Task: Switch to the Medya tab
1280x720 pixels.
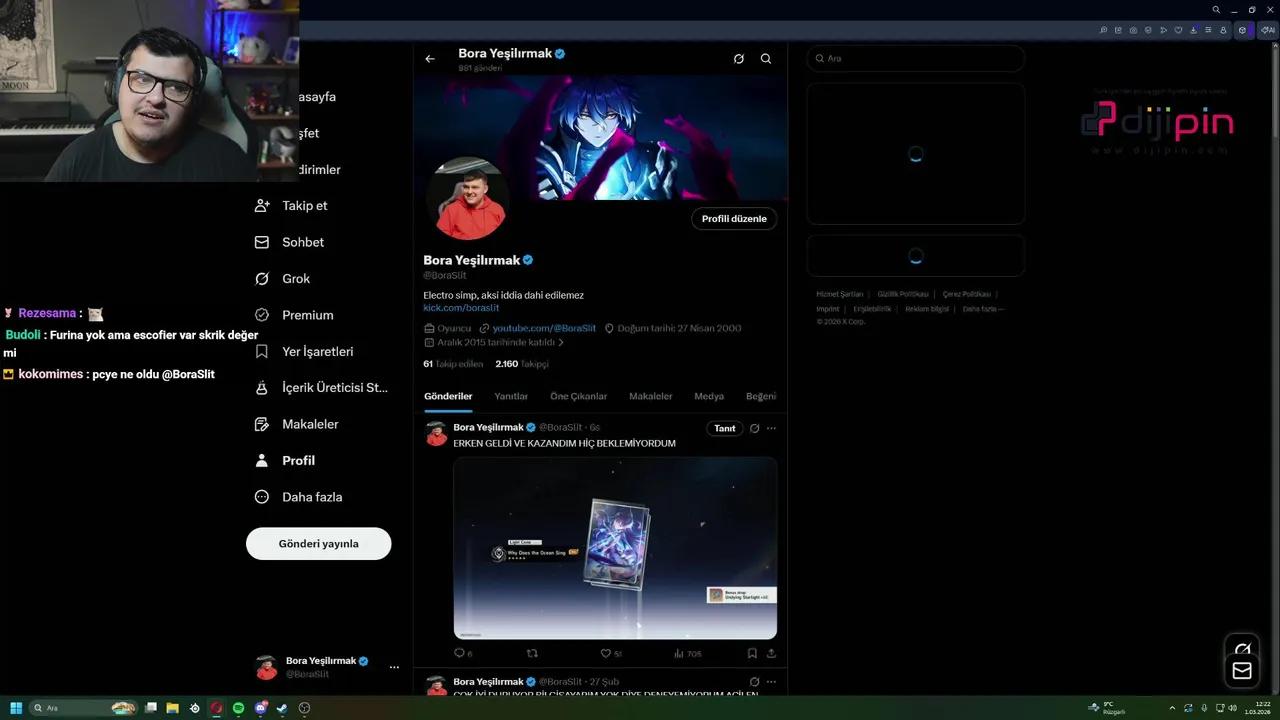Action: pyautogui.click(x=709, y=396)
